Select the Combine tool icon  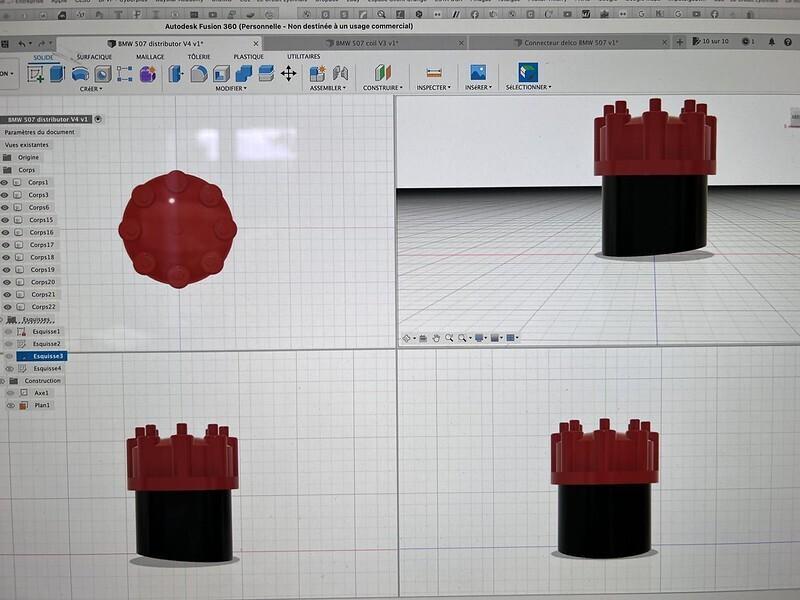click(x=243, y=73)
